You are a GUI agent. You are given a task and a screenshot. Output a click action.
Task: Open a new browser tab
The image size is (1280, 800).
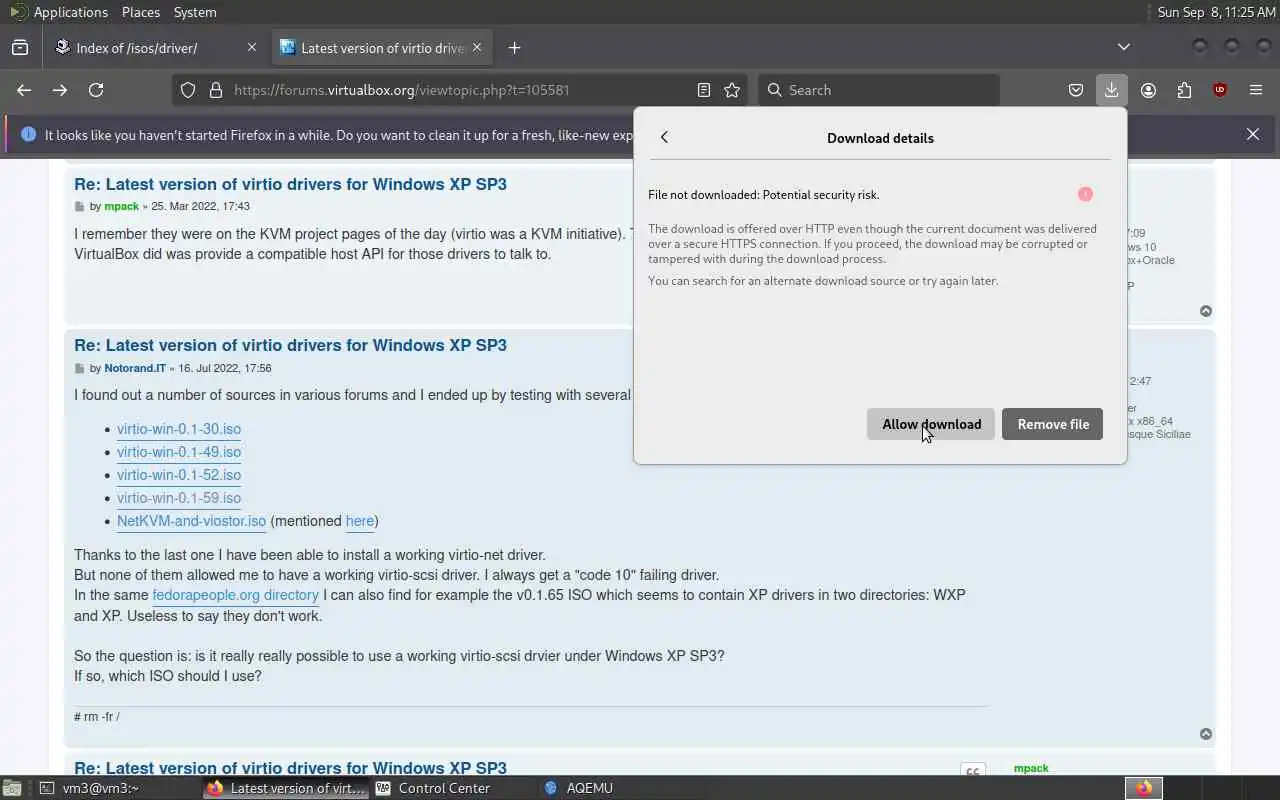[514, 47]
